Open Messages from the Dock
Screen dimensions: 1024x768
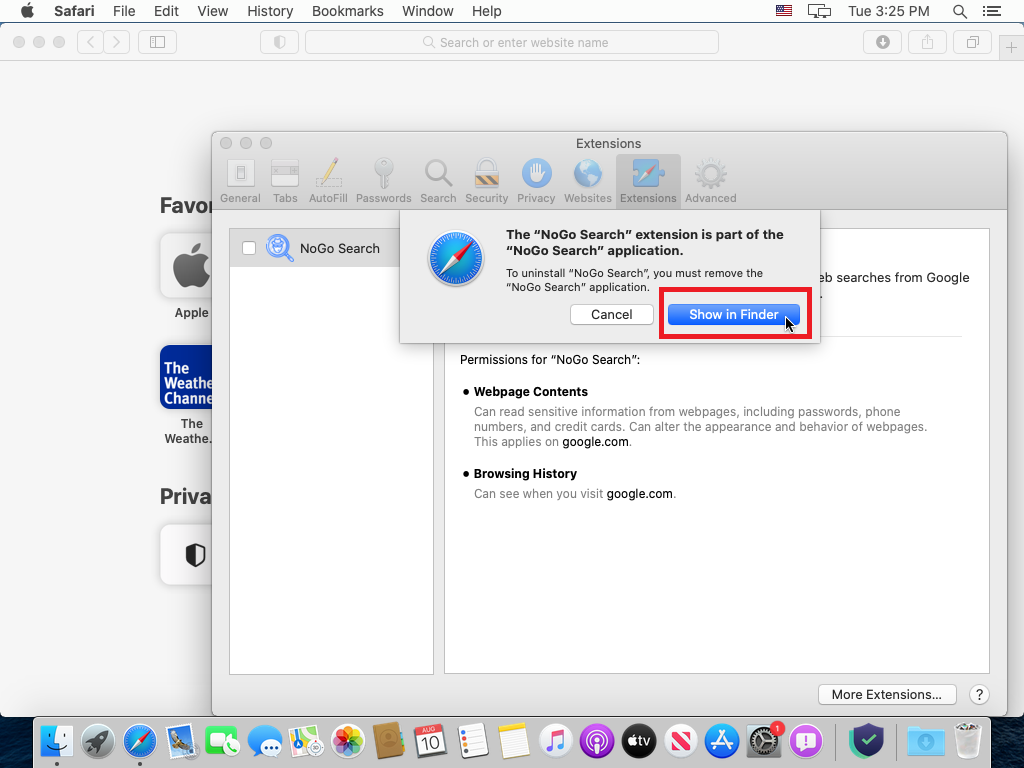point(264,741)
